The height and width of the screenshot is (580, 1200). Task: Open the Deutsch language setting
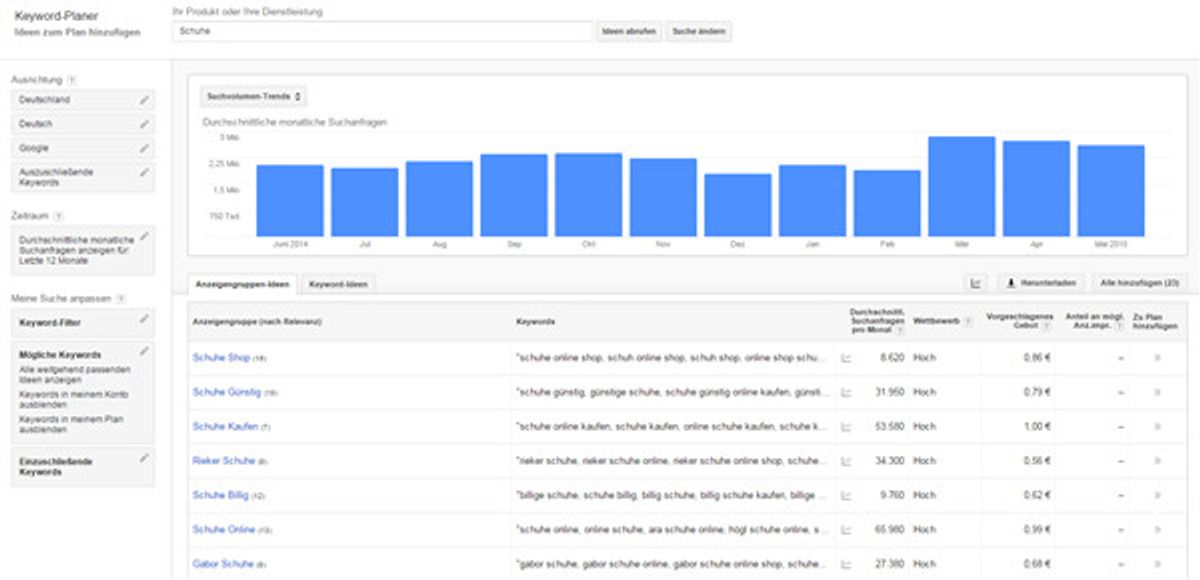click(83, 124)
